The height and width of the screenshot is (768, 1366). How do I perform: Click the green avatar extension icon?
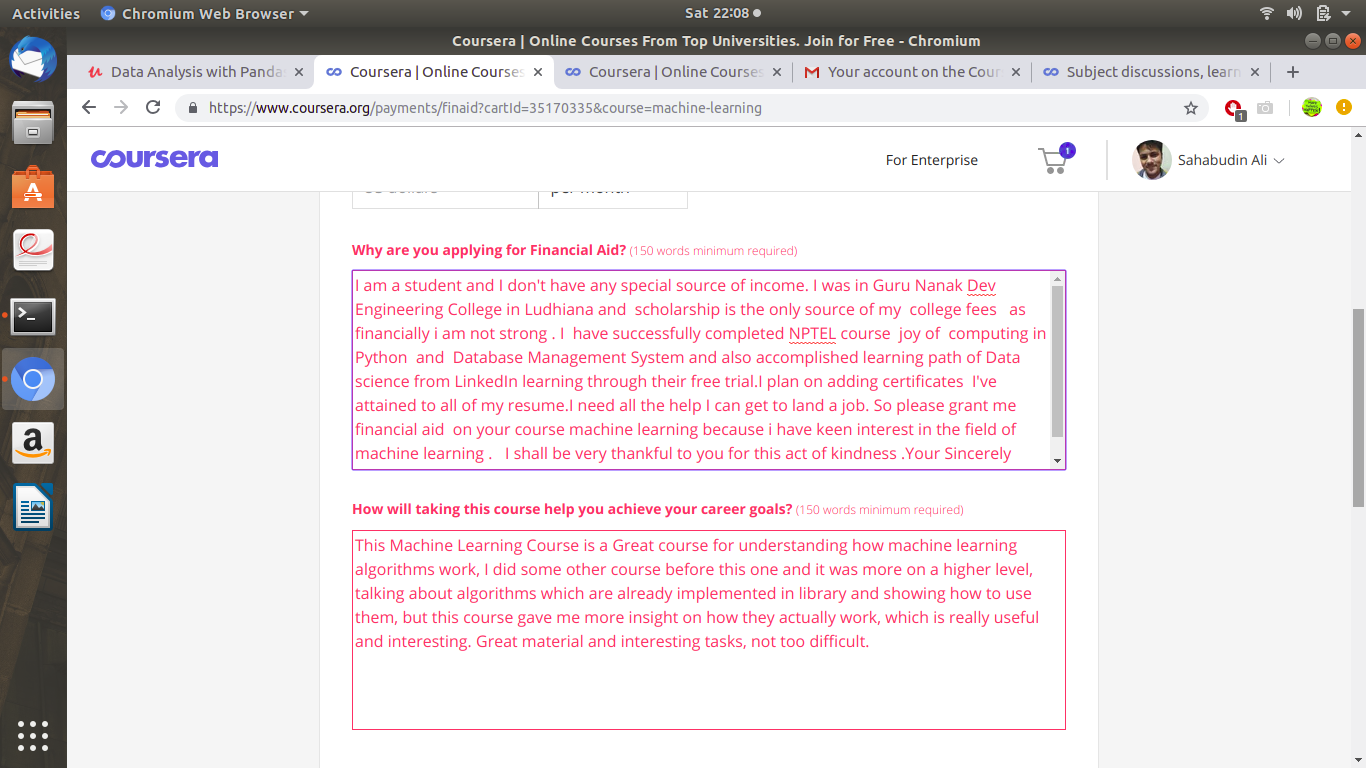pyautogui.click(x=1312, y=107)
